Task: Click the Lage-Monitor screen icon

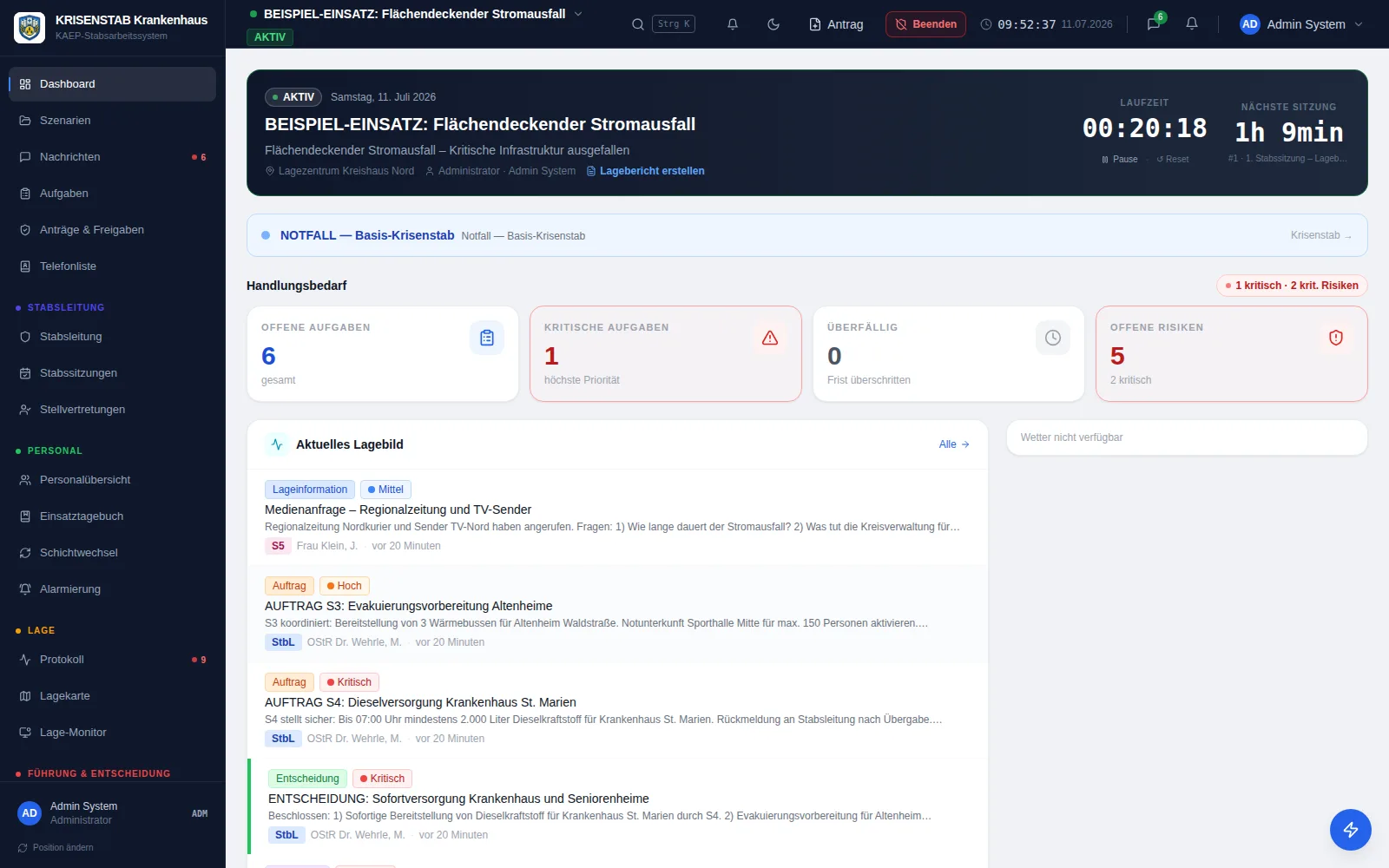Action: pyautogui.click(x=25, y=733)
